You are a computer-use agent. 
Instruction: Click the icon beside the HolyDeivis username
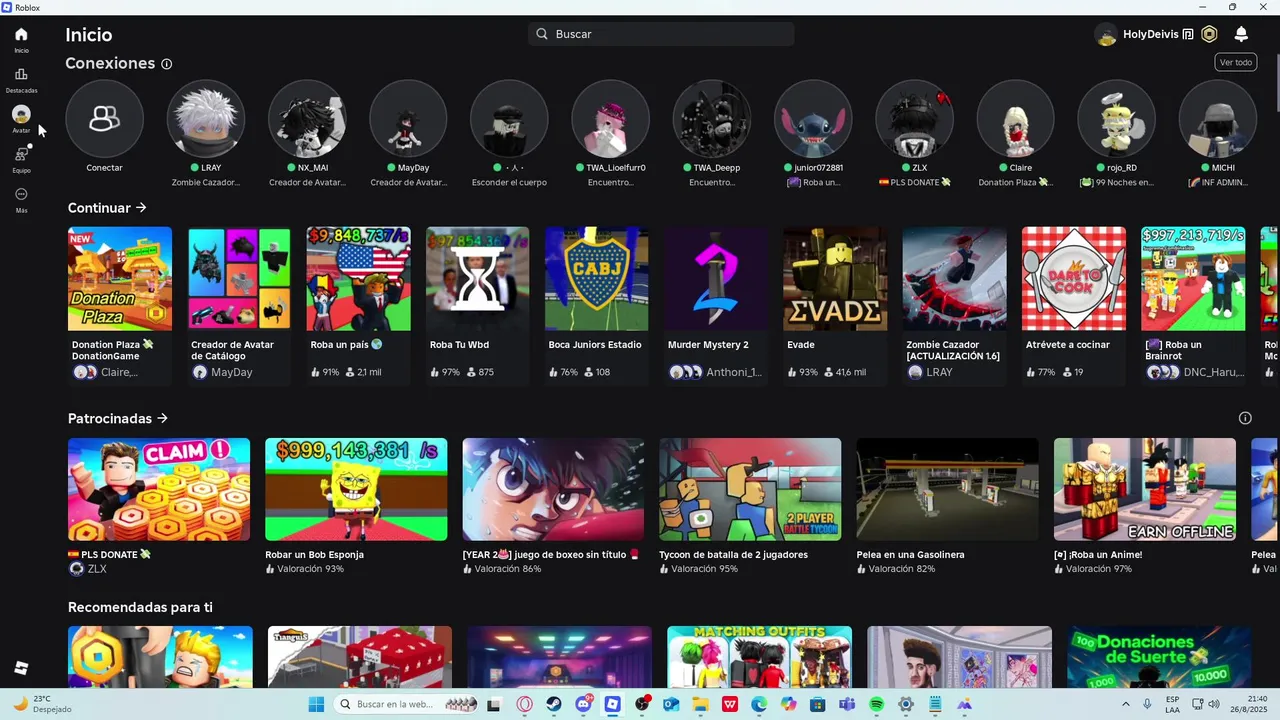(x=1188, y=34)
